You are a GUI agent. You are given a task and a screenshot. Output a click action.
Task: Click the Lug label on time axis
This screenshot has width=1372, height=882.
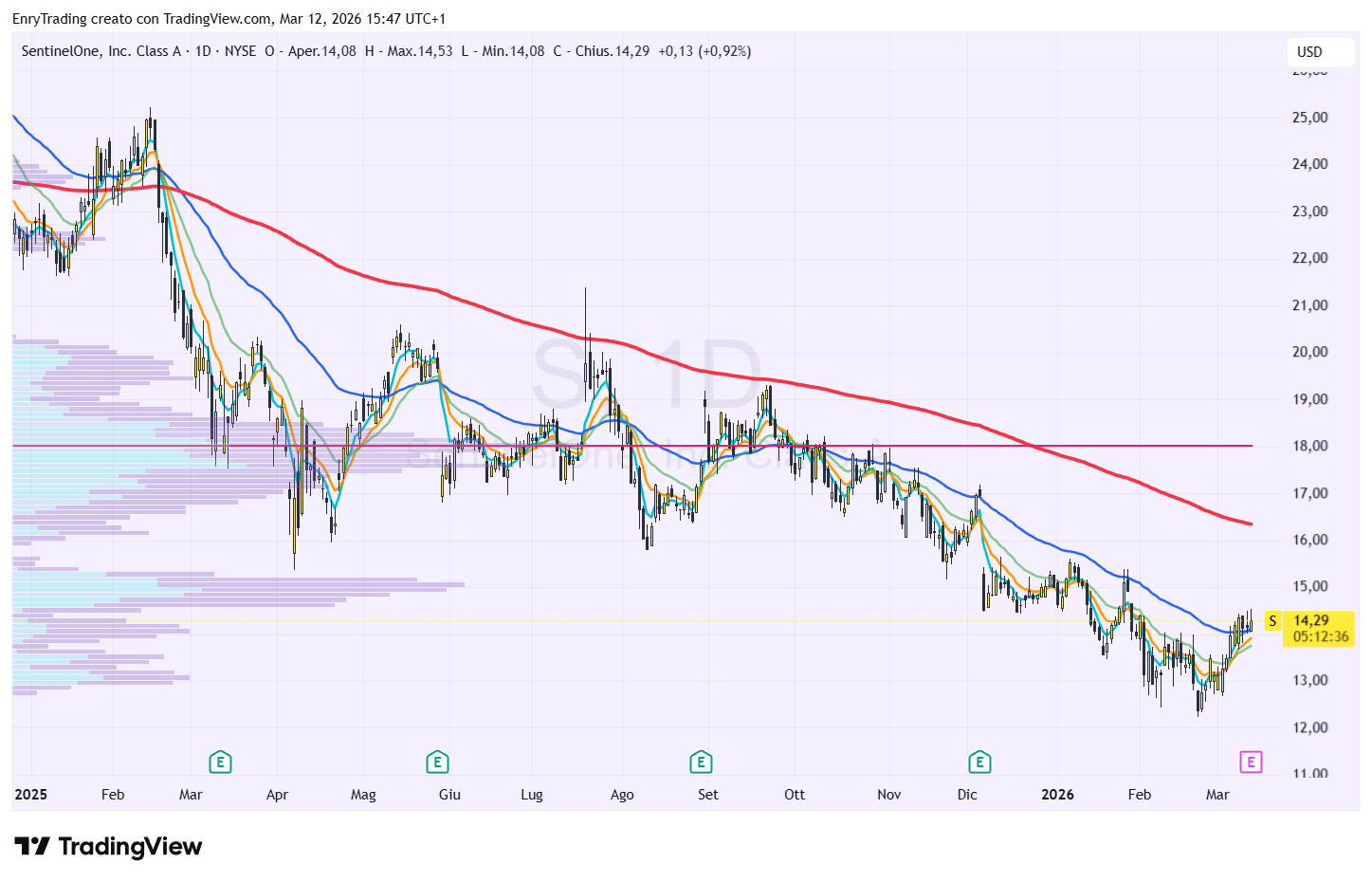coord(532,795)
